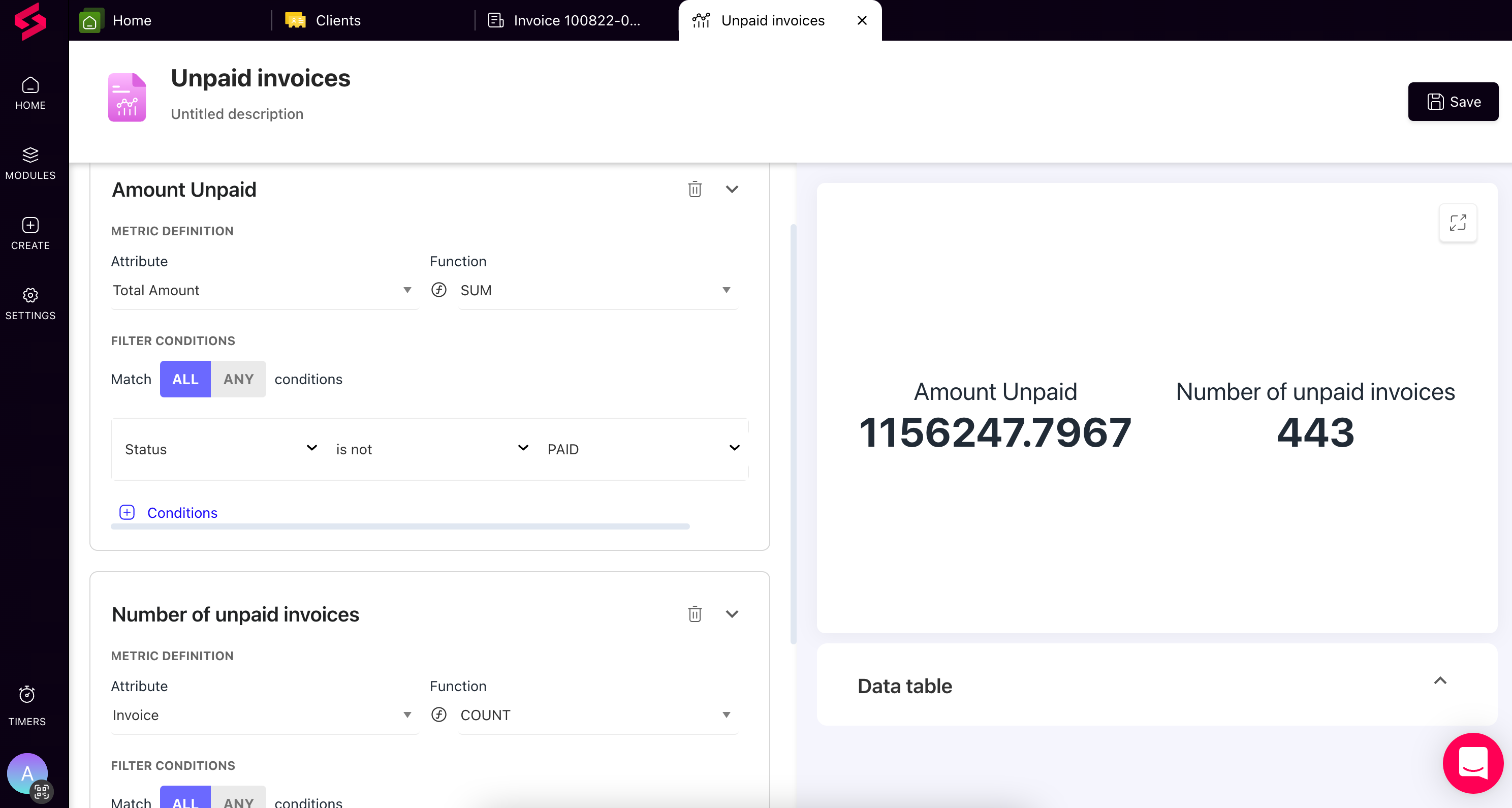The height and width of the screenshot is (808, 1512).
Task: Close the Unpaid invoices tab
Action: pos(862,20)
